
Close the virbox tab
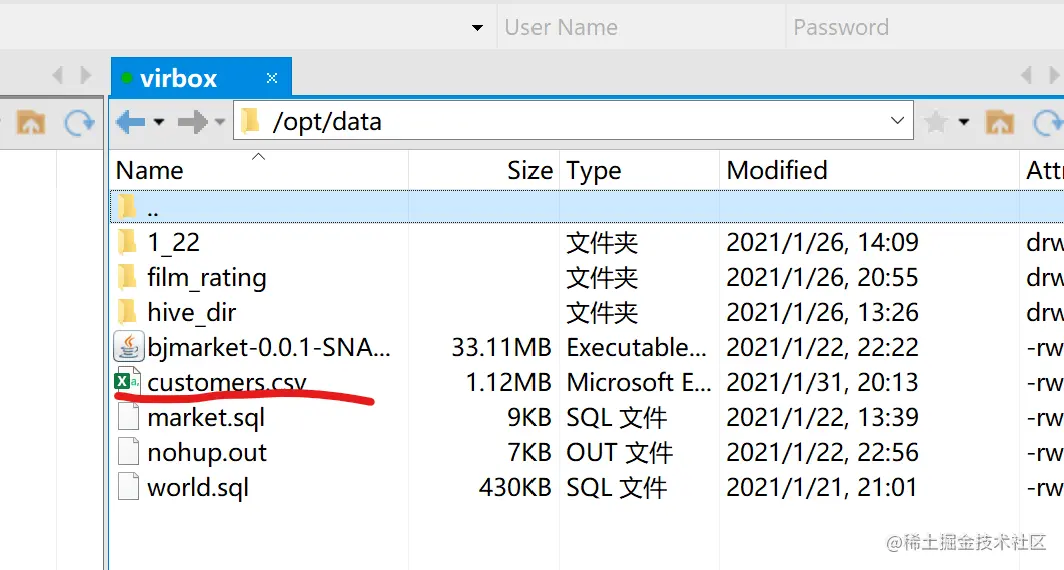pyautogui.click(x=272, y=78)
